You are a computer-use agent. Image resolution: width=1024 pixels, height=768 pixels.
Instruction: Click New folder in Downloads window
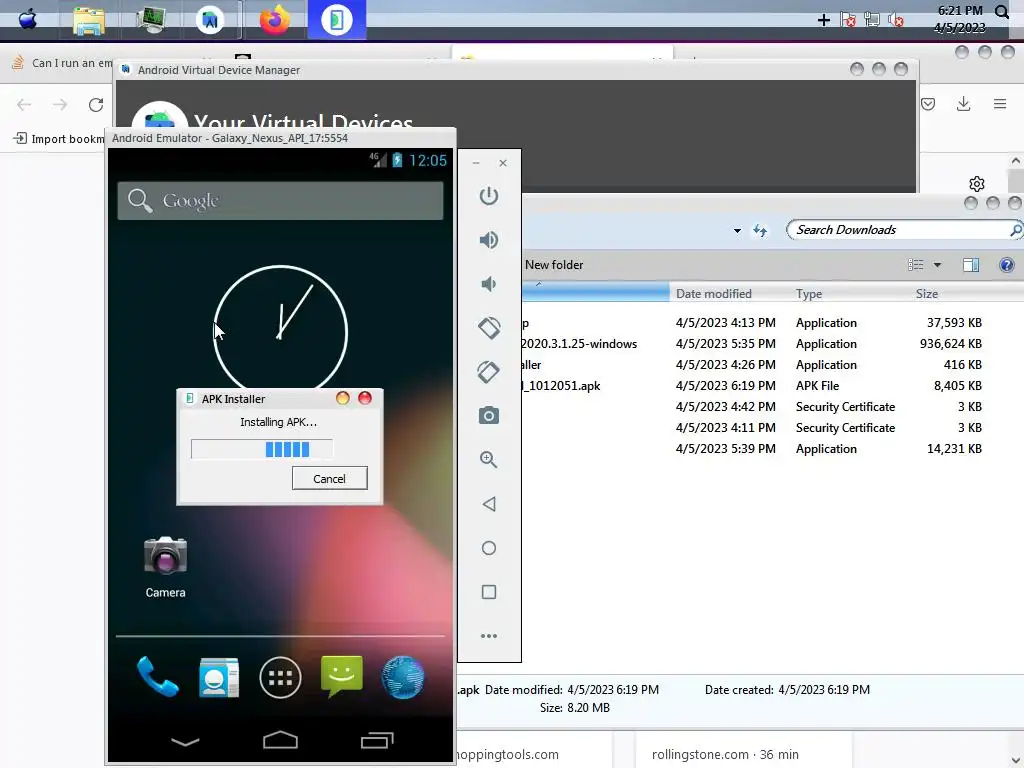554,264
